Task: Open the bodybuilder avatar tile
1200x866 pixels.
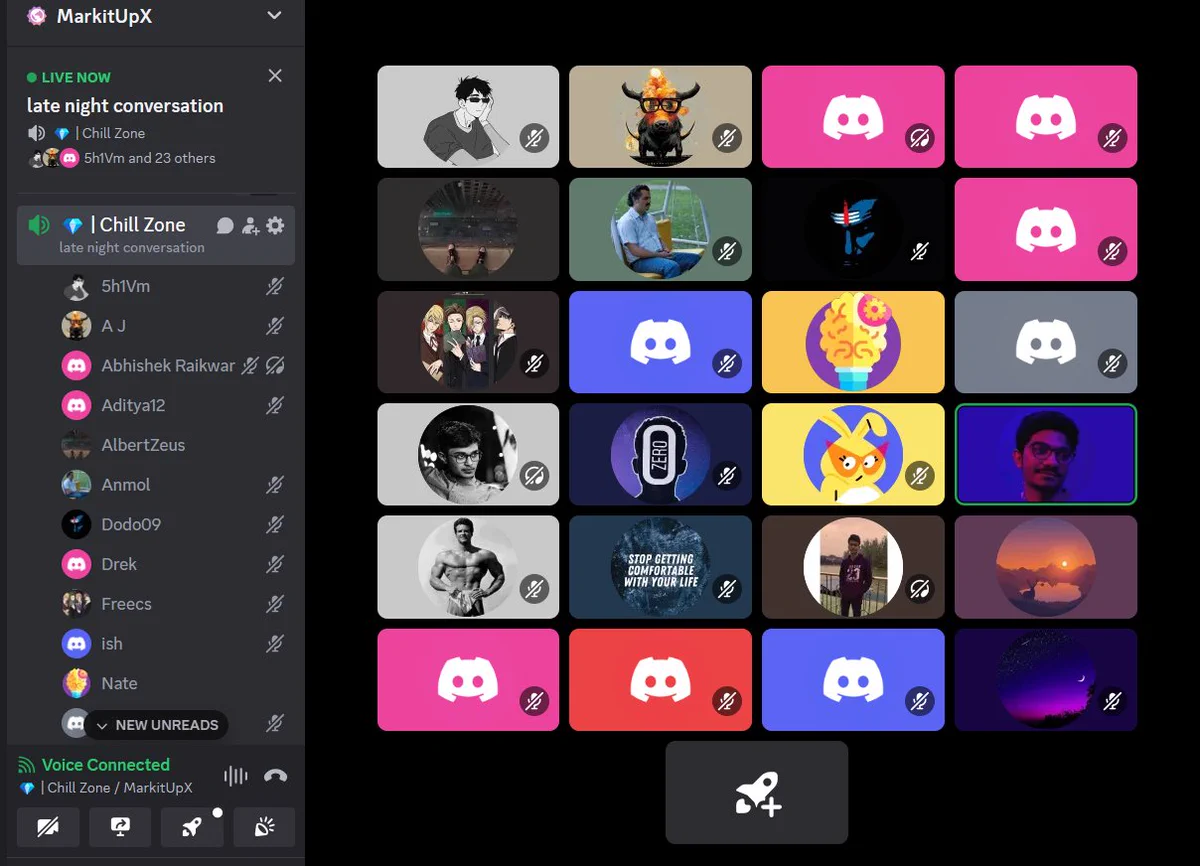Action: tap(468, 567)
